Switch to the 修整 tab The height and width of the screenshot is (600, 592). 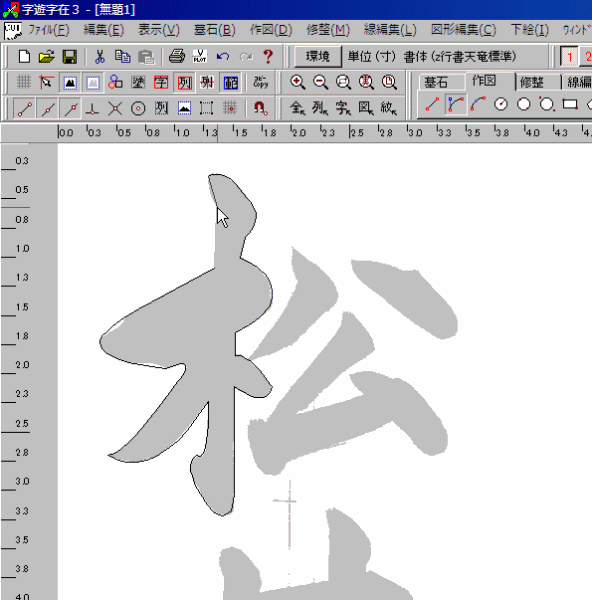(532, 82)
